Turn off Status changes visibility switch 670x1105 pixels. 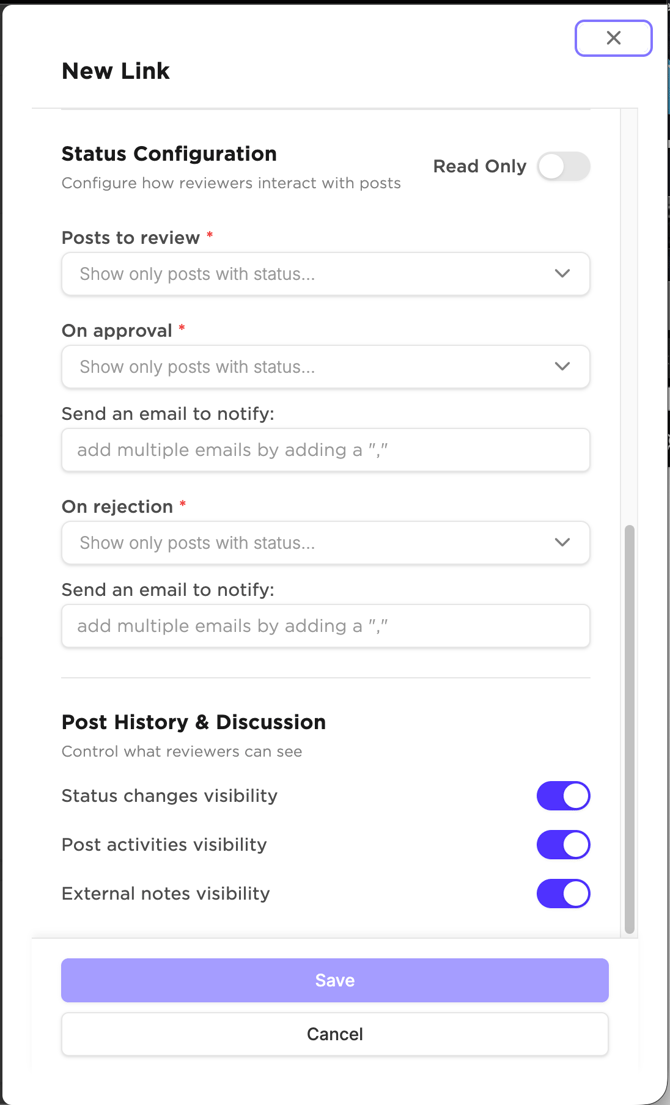point(563,796)
